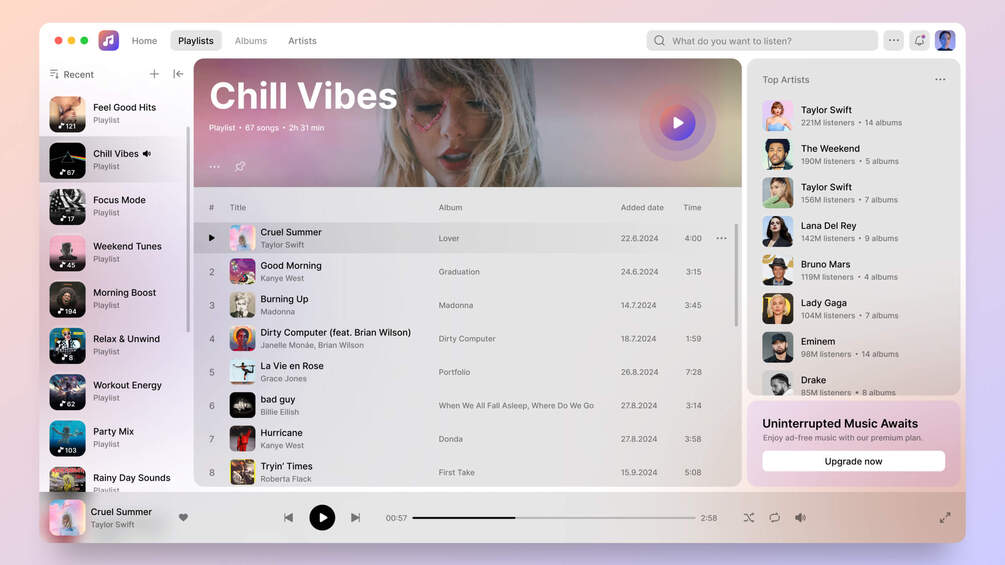The width and height of the screenshot is (1005, 565).
Task: Skip to next track
Action: coord(355,518)
